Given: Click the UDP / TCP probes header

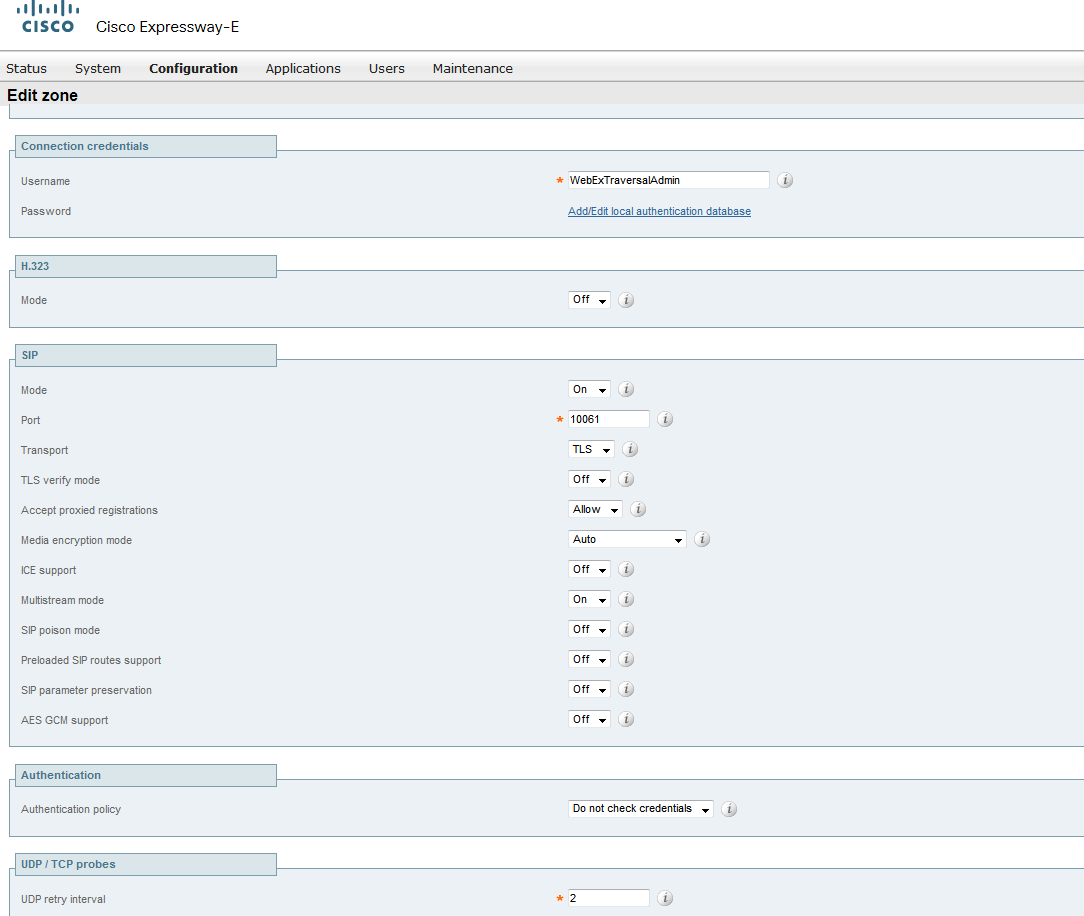Looking at the screenshot, I should [146, 864].
